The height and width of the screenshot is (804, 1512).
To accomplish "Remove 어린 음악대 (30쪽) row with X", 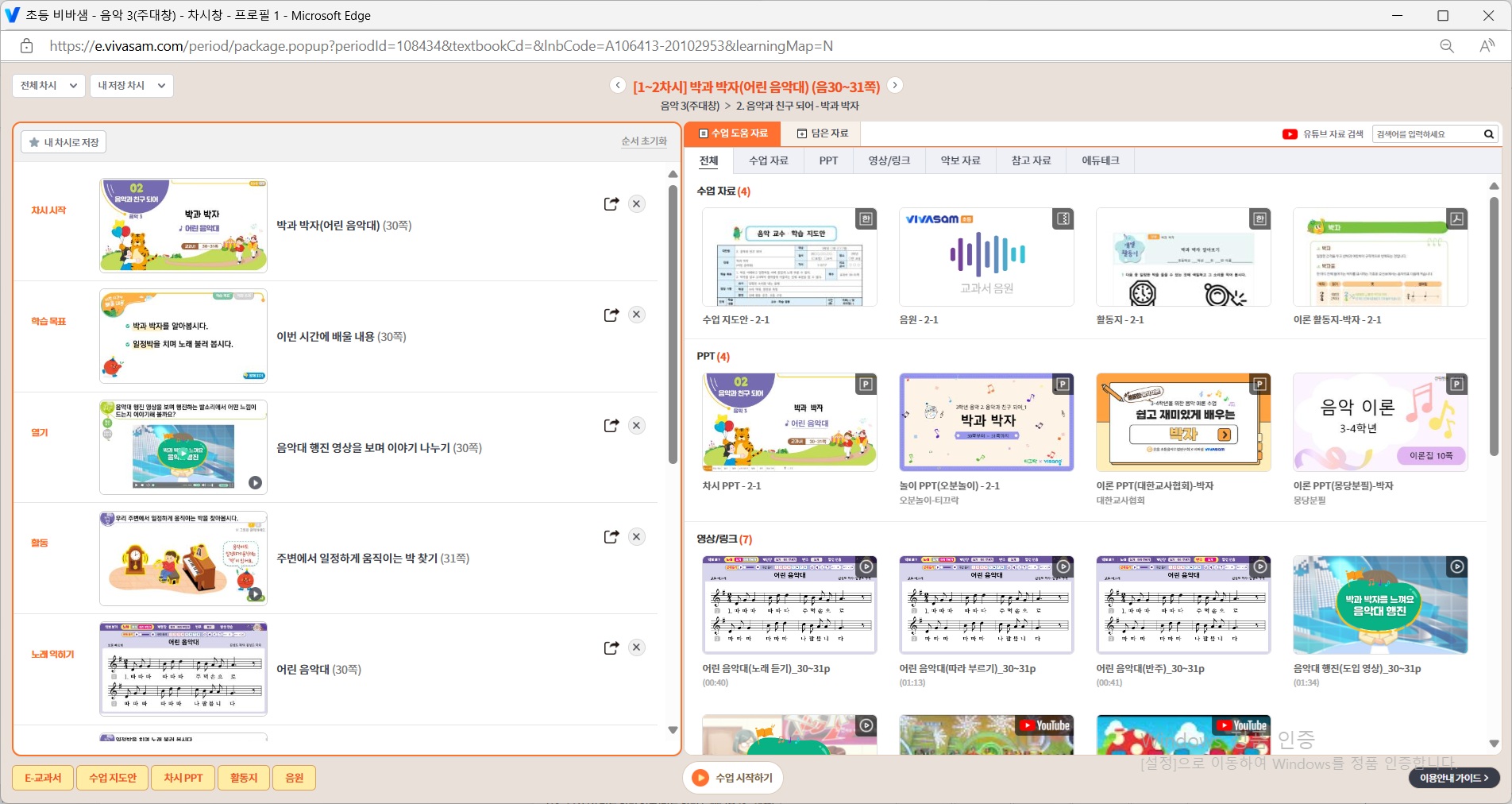I will tap(636, 647).
